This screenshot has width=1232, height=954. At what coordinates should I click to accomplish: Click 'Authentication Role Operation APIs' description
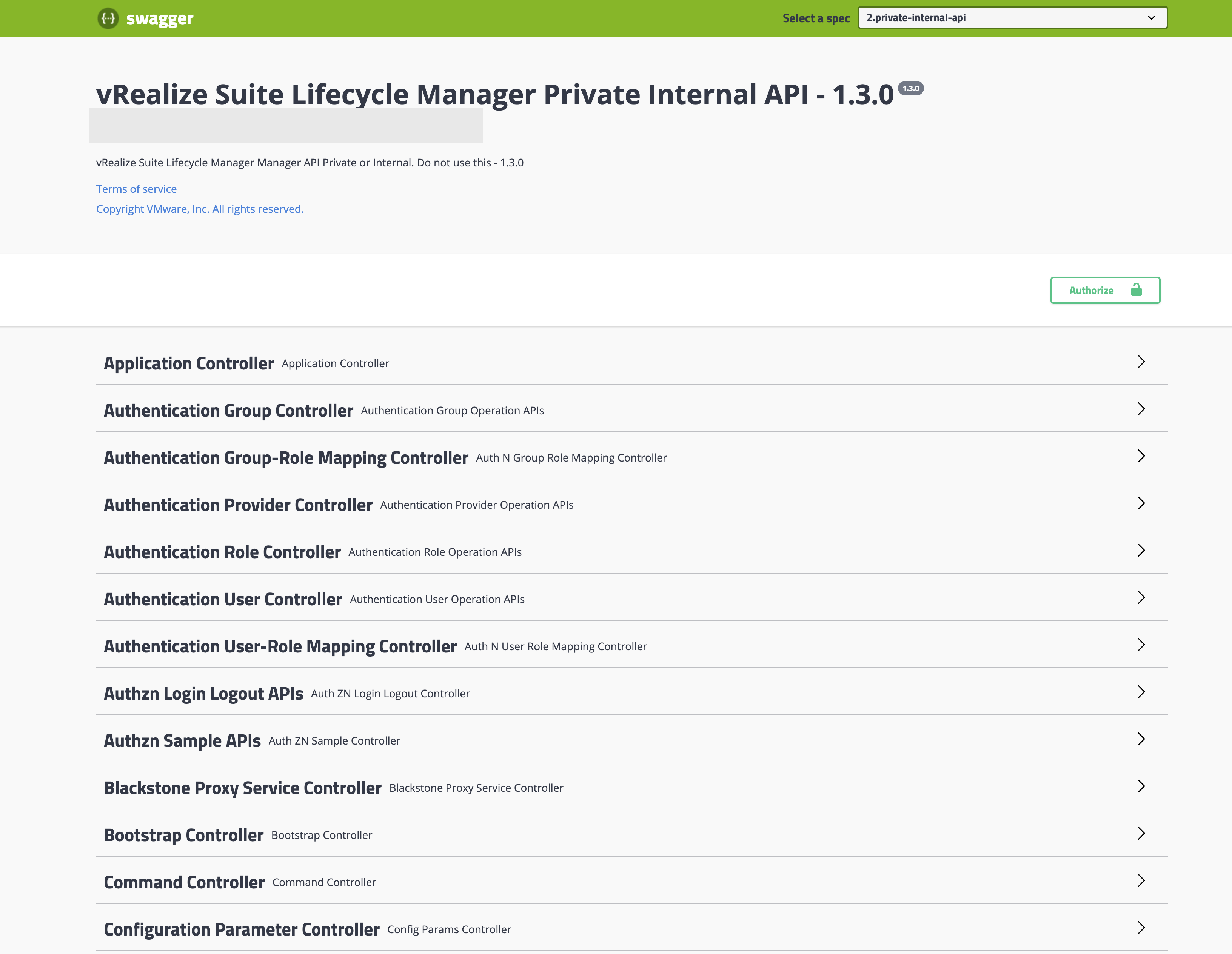435,552
